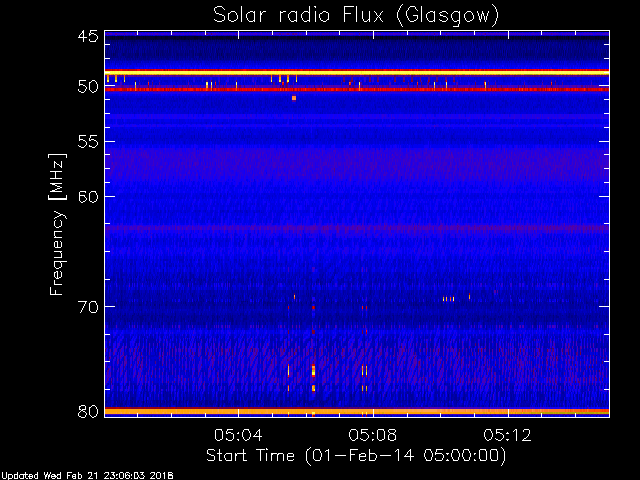Click the "Start Time (01-Feb-14 05:00:00)" label
This screenshot has width=640, height=480.
(x=356, y=455)
